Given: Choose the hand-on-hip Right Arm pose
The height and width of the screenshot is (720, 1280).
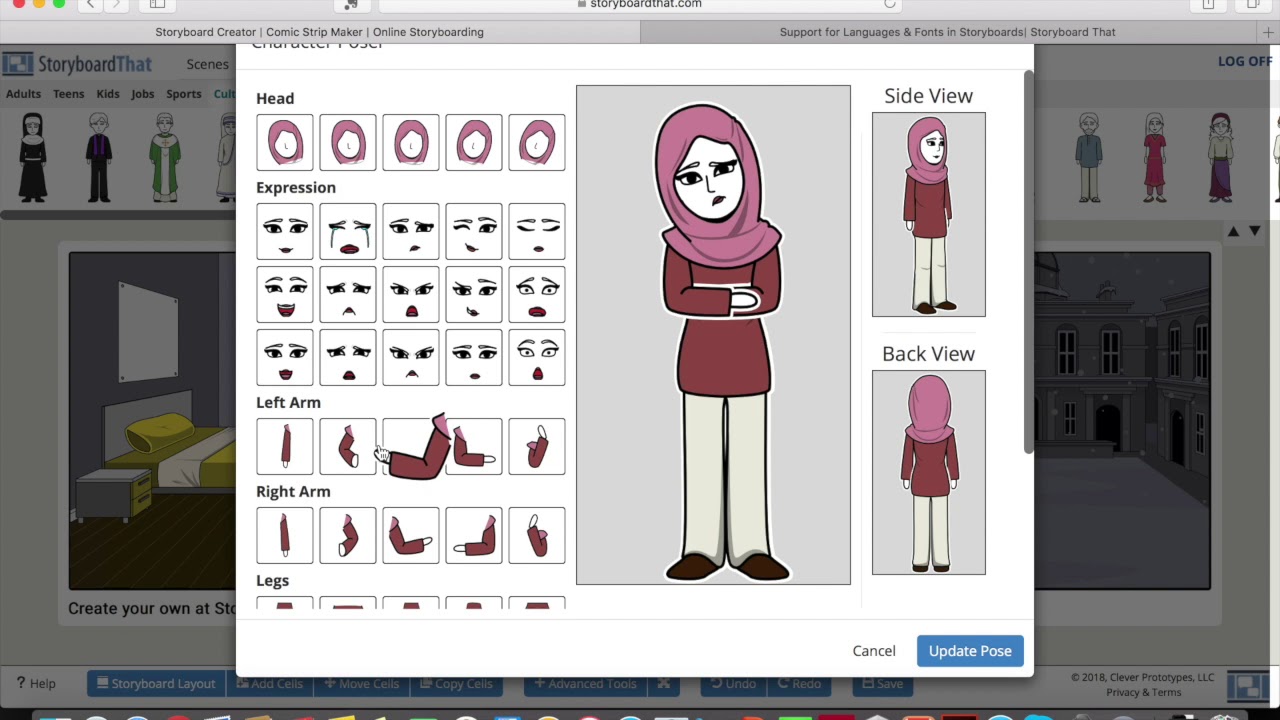Looking at the screenshot, I should tap(348, 535).
